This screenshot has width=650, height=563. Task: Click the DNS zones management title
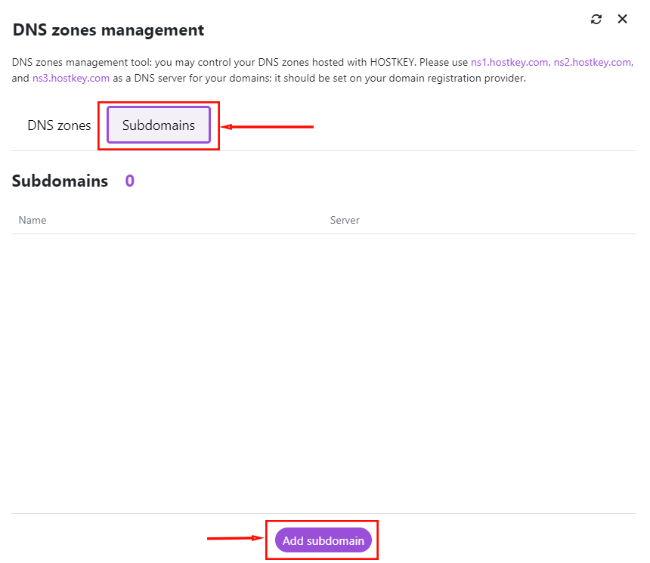pyautogui.click(x=108, y=30)
